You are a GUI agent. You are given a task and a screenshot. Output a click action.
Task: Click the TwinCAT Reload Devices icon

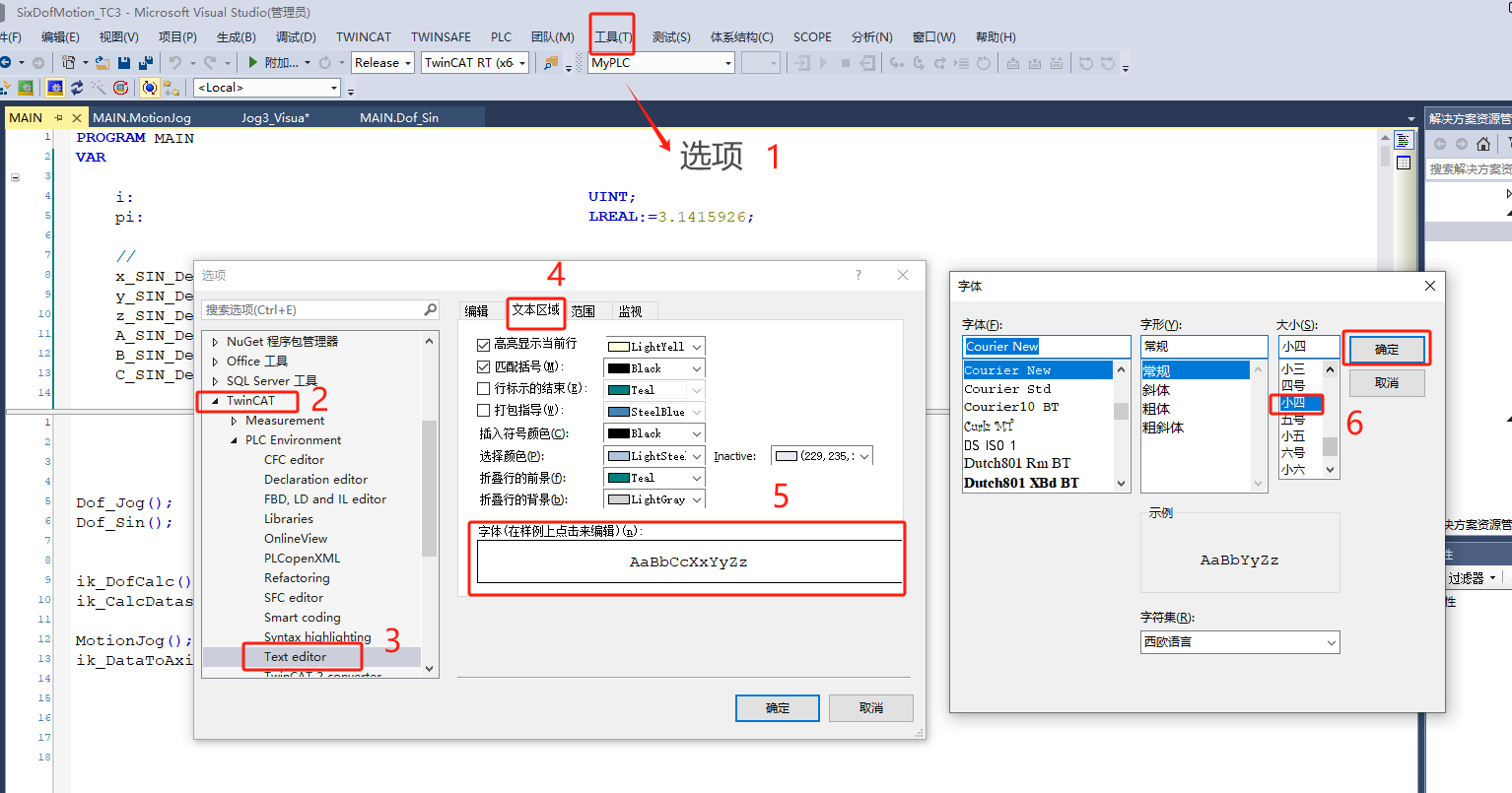(77, 88)
